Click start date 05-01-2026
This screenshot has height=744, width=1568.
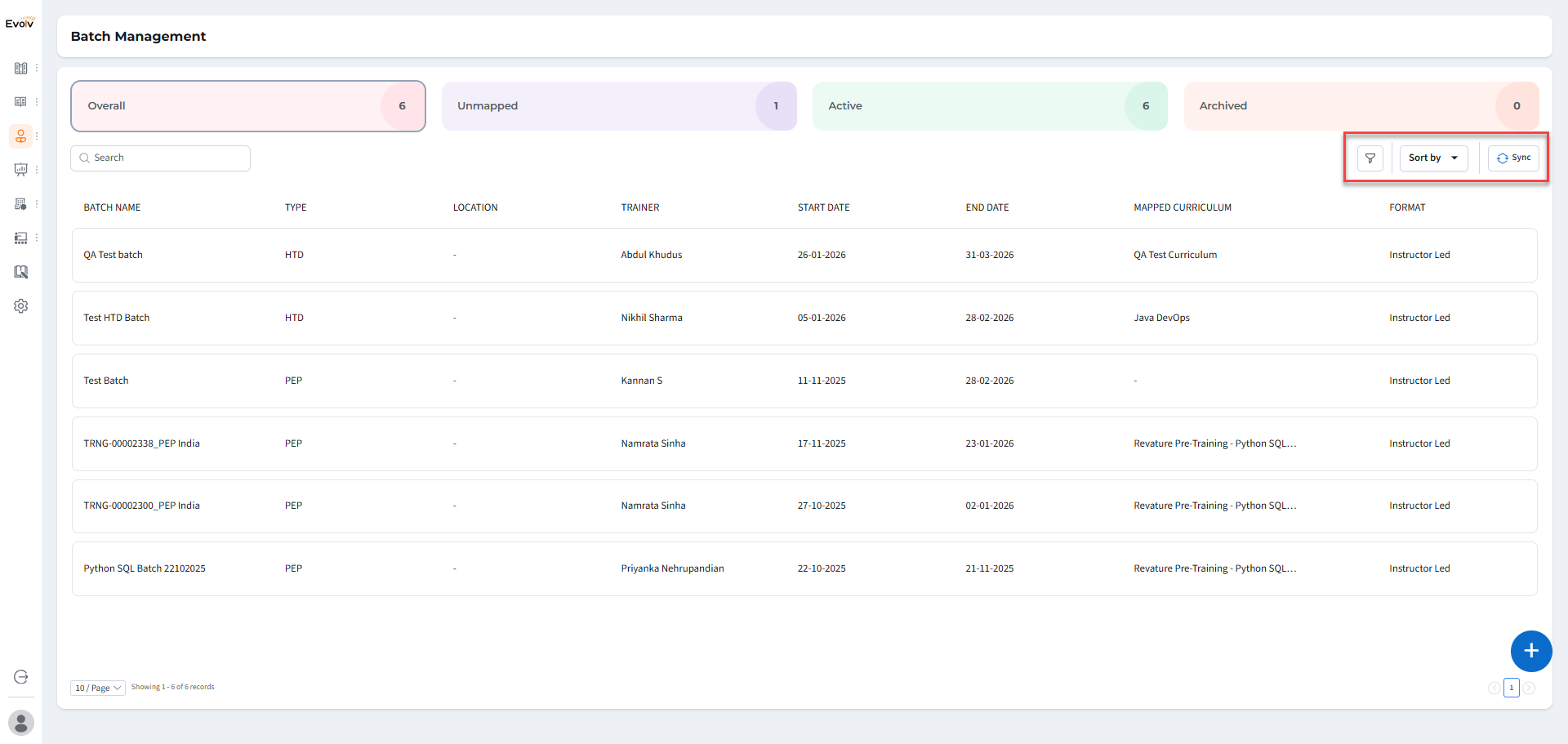(x=822, y=318)
